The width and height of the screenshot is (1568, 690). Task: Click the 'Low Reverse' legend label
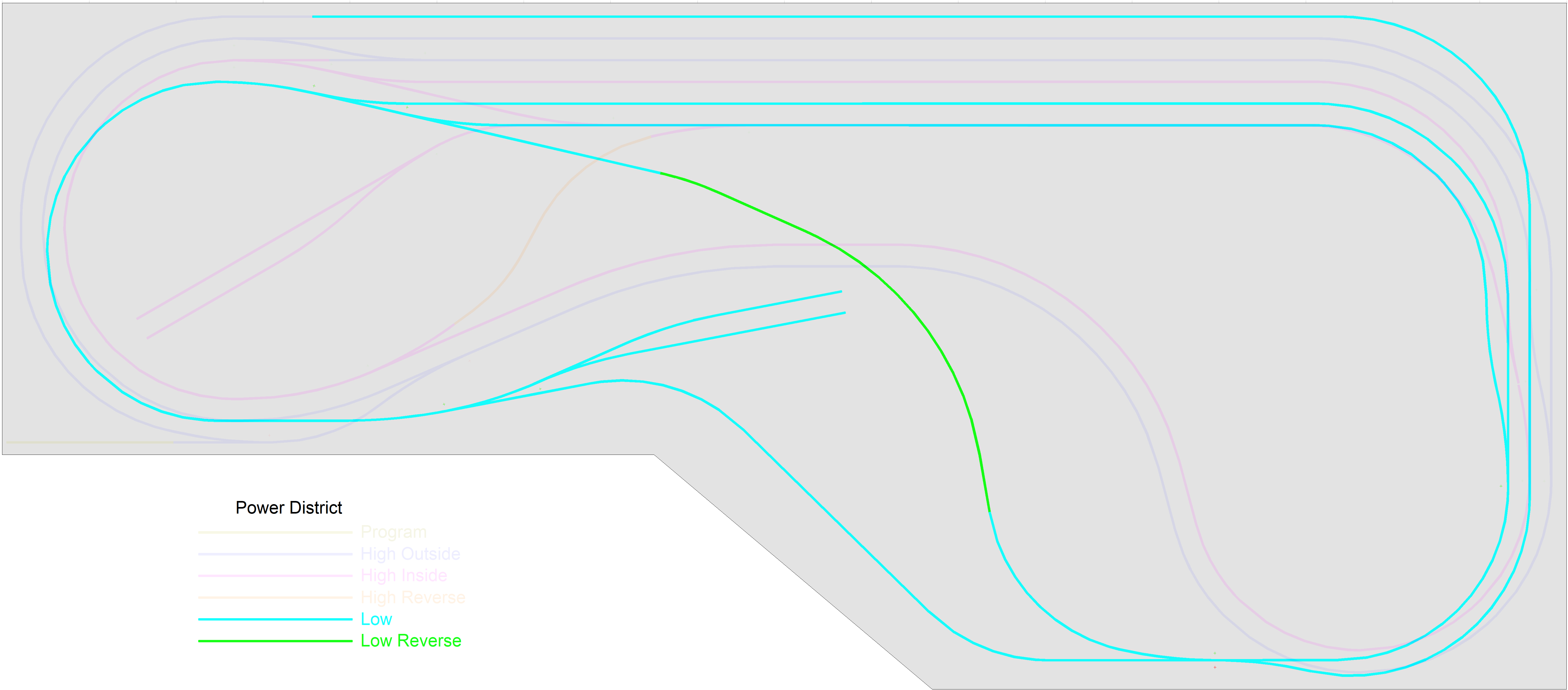tap(411, 641)
